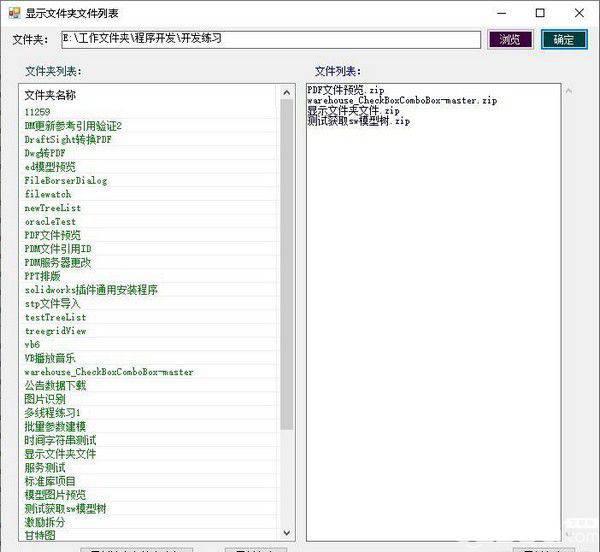
Task: Click file 测试获取sw模型树.zip
Action: tap(359, 121)
